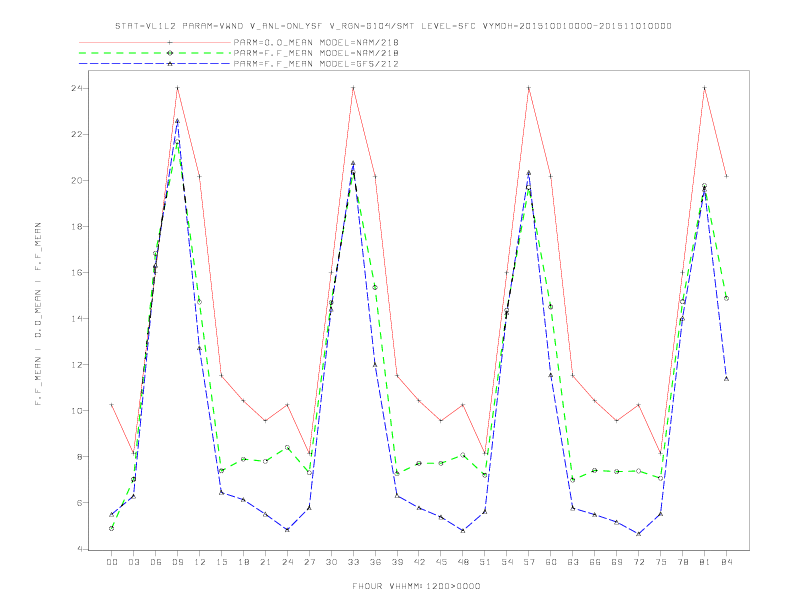The height and width of the screenshot is (612, 792).
Task: Click x-axis tick label 48
Action: pyautogui.click(x=463, y=562)
